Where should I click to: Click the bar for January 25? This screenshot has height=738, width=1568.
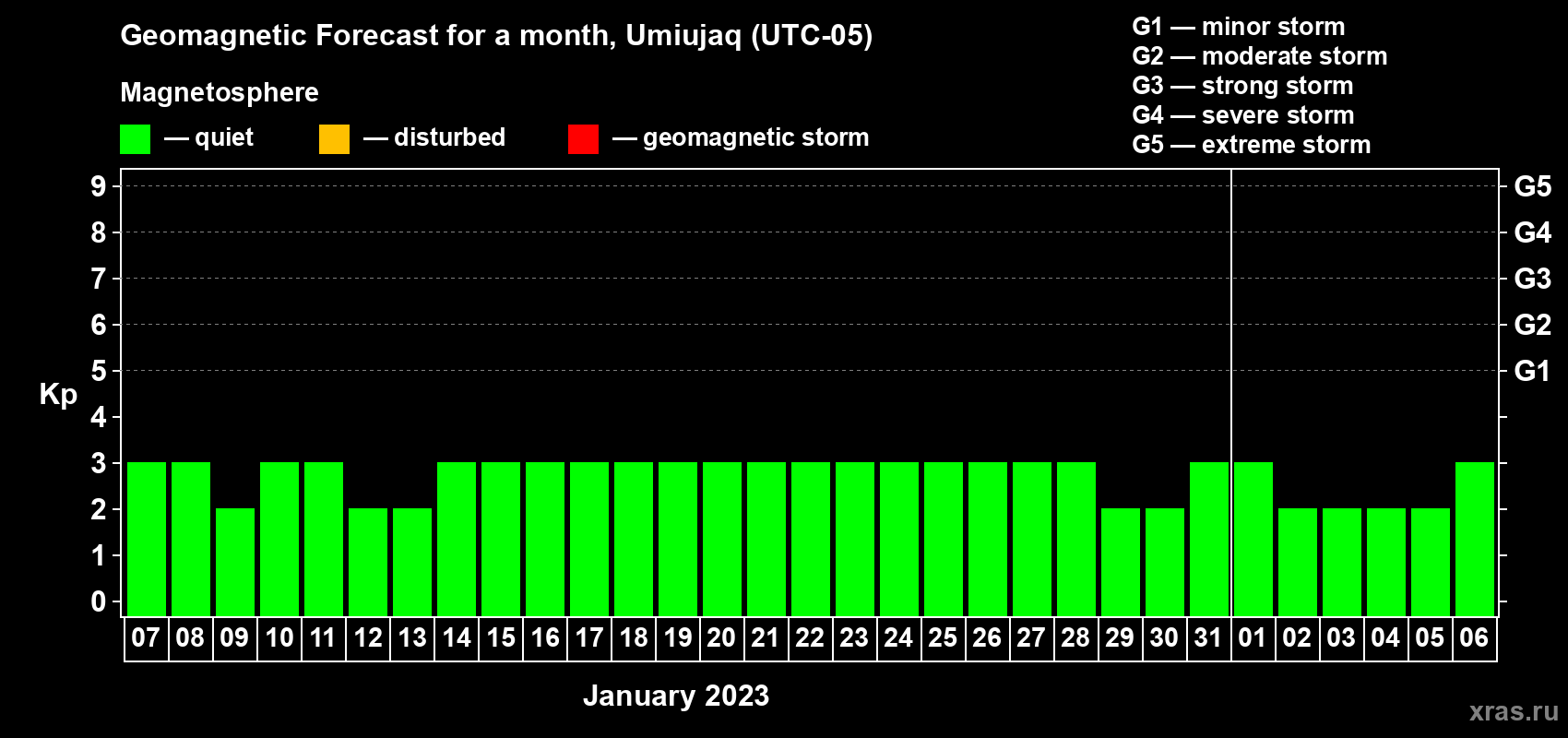click(944, 539)
